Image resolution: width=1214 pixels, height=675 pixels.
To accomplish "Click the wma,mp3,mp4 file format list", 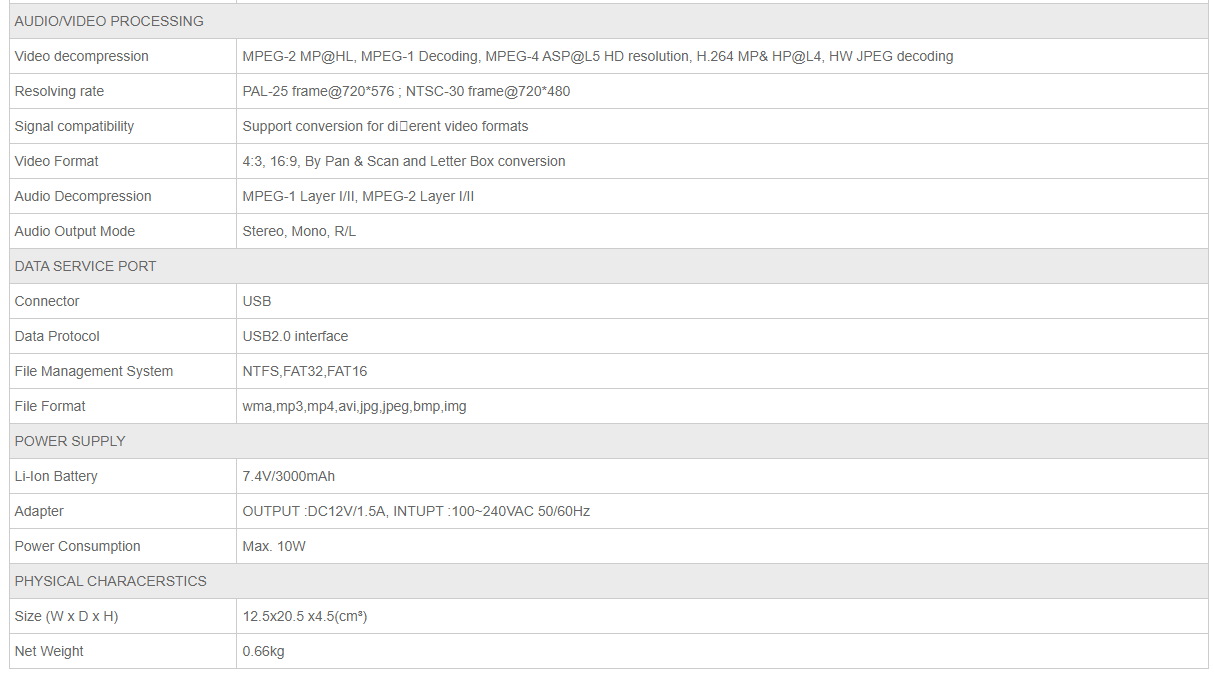I will 354,406.
